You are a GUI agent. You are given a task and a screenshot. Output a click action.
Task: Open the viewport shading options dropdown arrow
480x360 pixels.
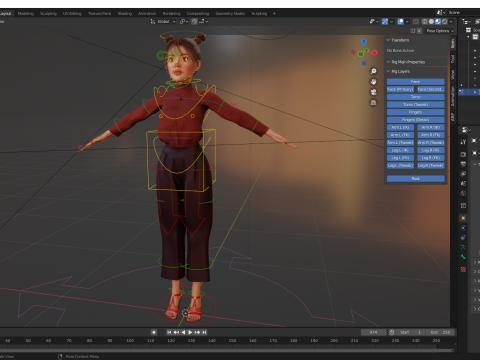click(451, 22)
